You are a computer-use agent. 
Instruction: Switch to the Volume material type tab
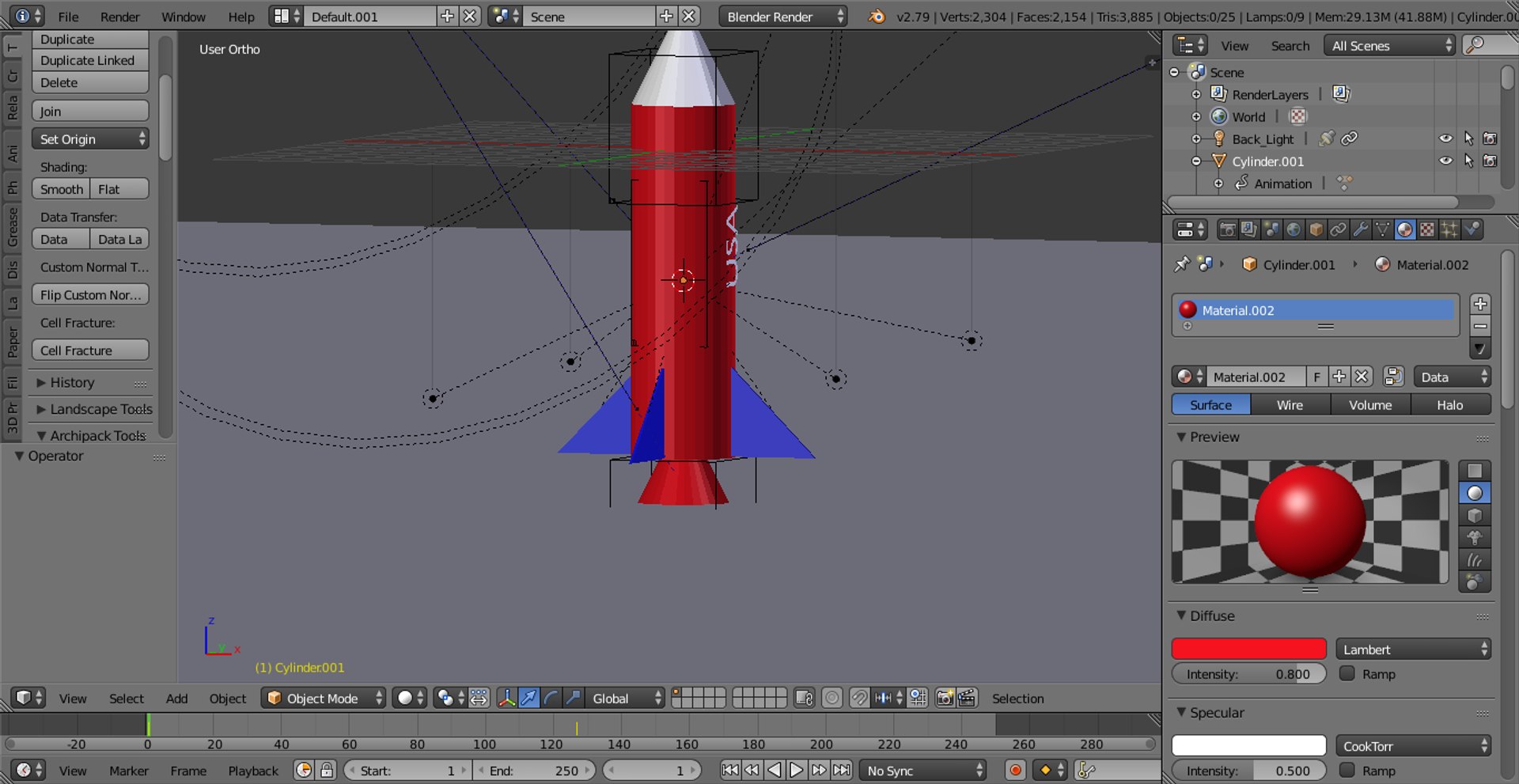point(1370,404)
